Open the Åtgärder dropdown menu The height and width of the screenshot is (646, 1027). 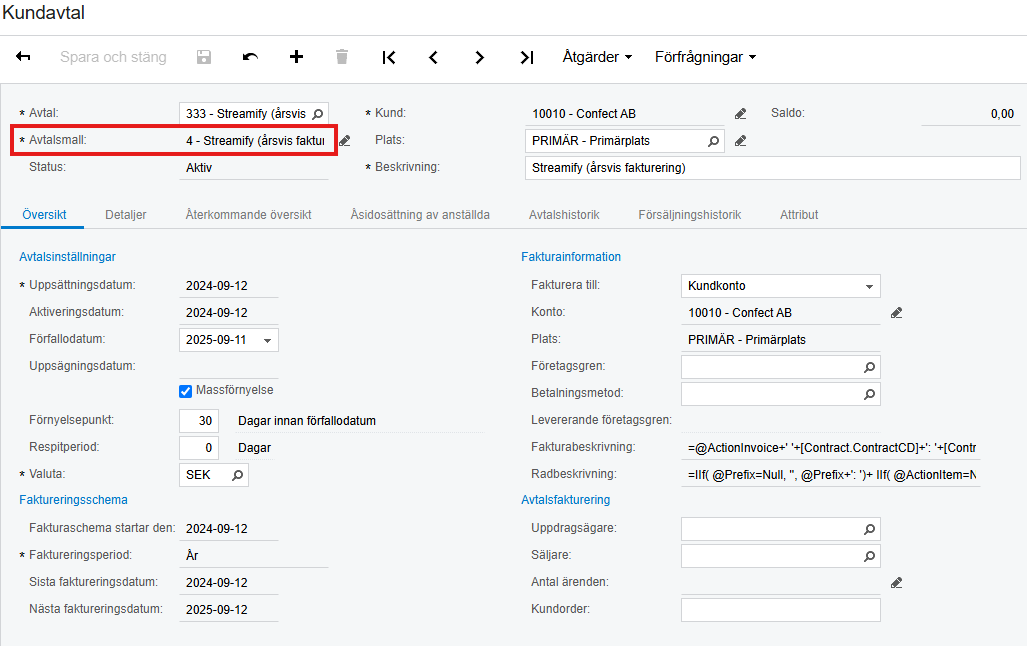click(x=597, y=57)
